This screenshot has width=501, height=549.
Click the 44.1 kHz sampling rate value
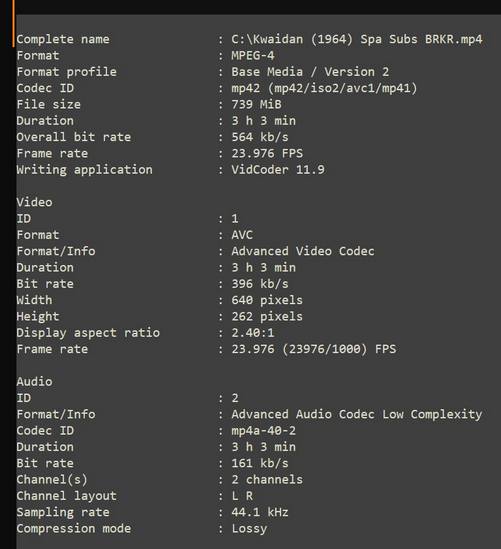tap(260, 512)
